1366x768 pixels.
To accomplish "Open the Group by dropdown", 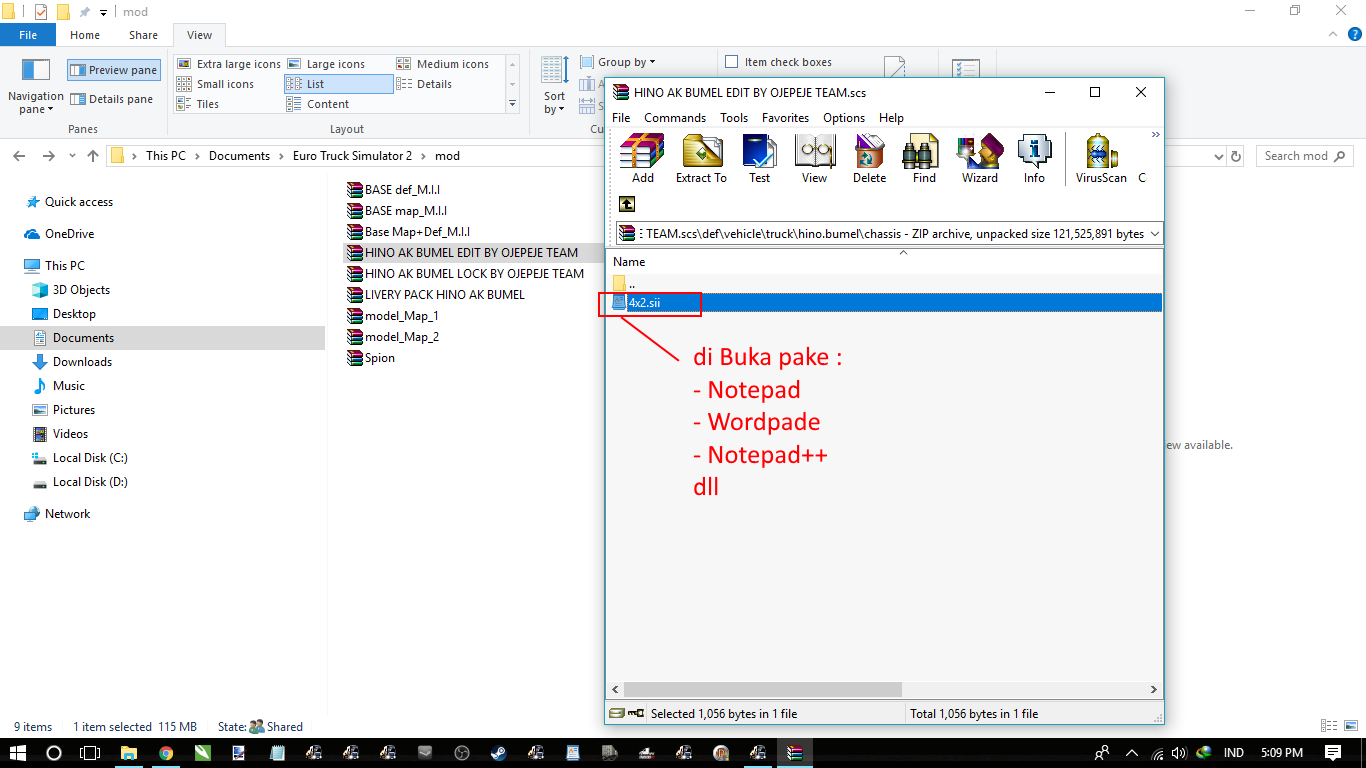I will point(618,62).
